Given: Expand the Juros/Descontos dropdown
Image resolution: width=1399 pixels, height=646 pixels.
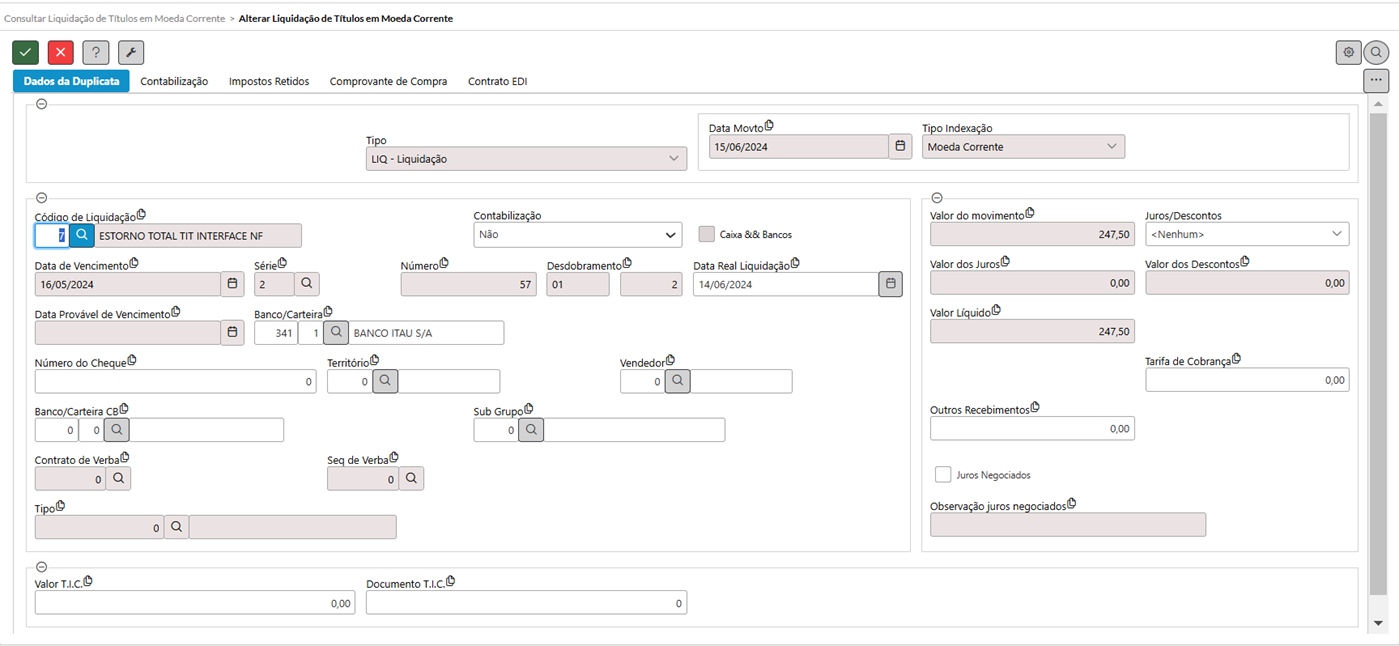Looking at the screenshot, I should pyautogui.click(x=1246, y=234).
